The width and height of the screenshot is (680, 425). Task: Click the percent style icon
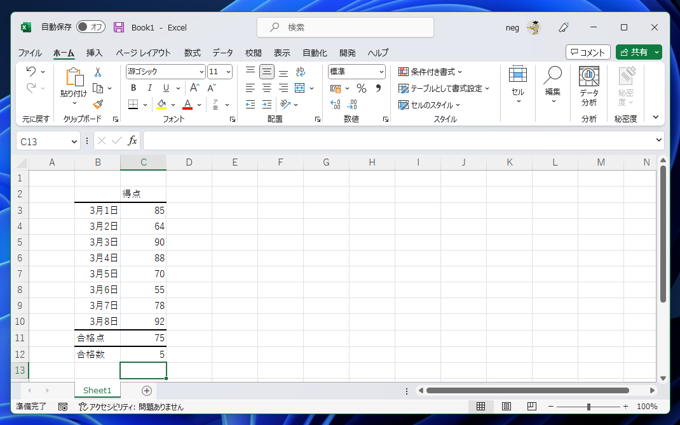pyautogui.click(x=361, y=88)
